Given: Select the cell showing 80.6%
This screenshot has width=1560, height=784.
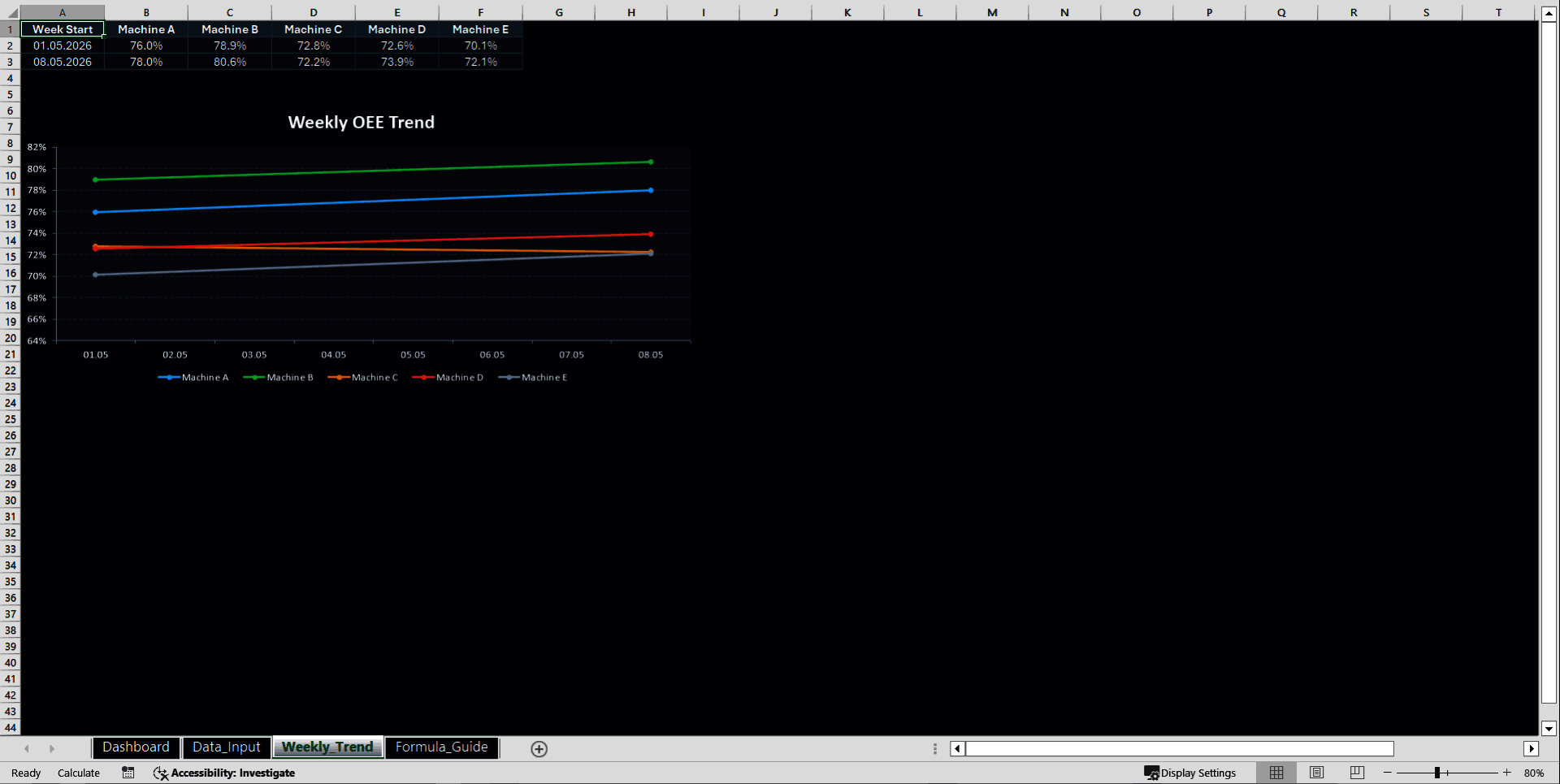Looking at the screenshot, I should tap(230, 62).
